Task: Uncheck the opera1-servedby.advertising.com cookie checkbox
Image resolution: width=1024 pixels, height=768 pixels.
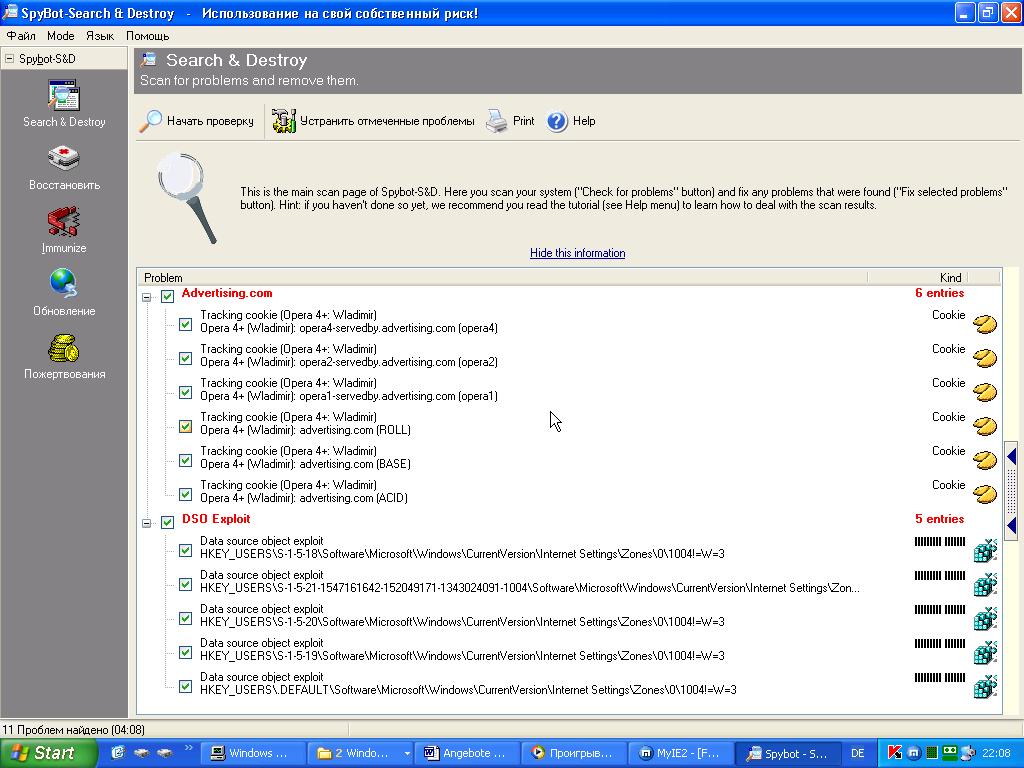Action: click(185, 392)
